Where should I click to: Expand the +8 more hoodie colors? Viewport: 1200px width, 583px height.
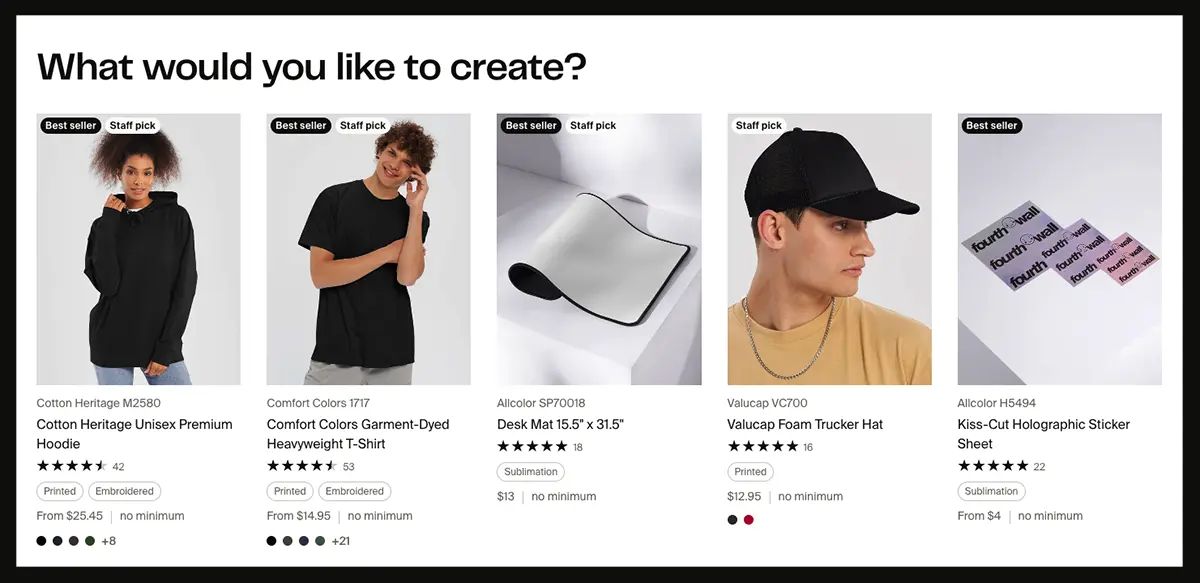(x=109, y=541)
